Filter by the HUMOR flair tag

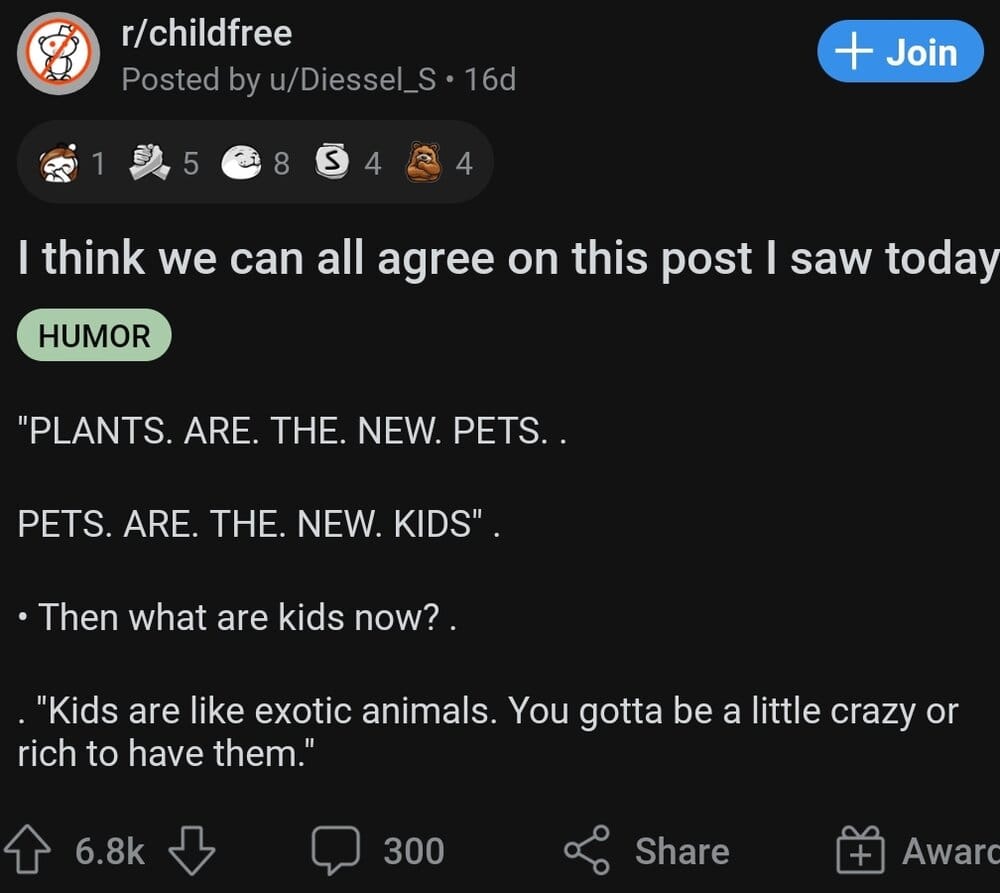tap(93, 336)
